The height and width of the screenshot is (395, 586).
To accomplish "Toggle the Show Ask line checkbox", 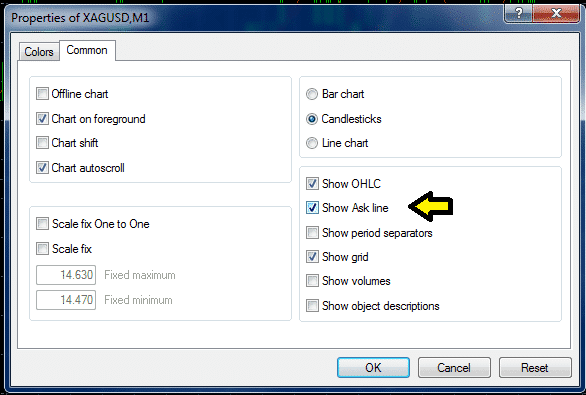I will (x=312, y=207).
